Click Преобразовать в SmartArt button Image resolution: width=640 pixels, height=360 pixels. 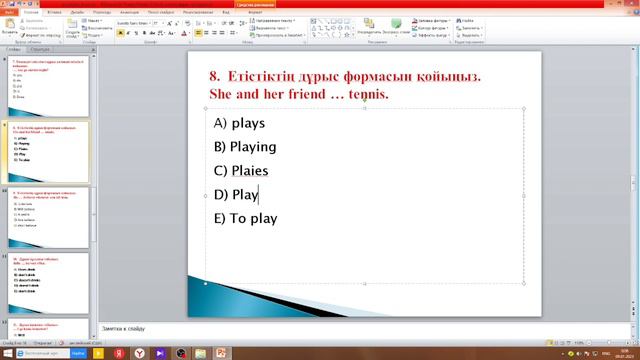tap(278, 36)
